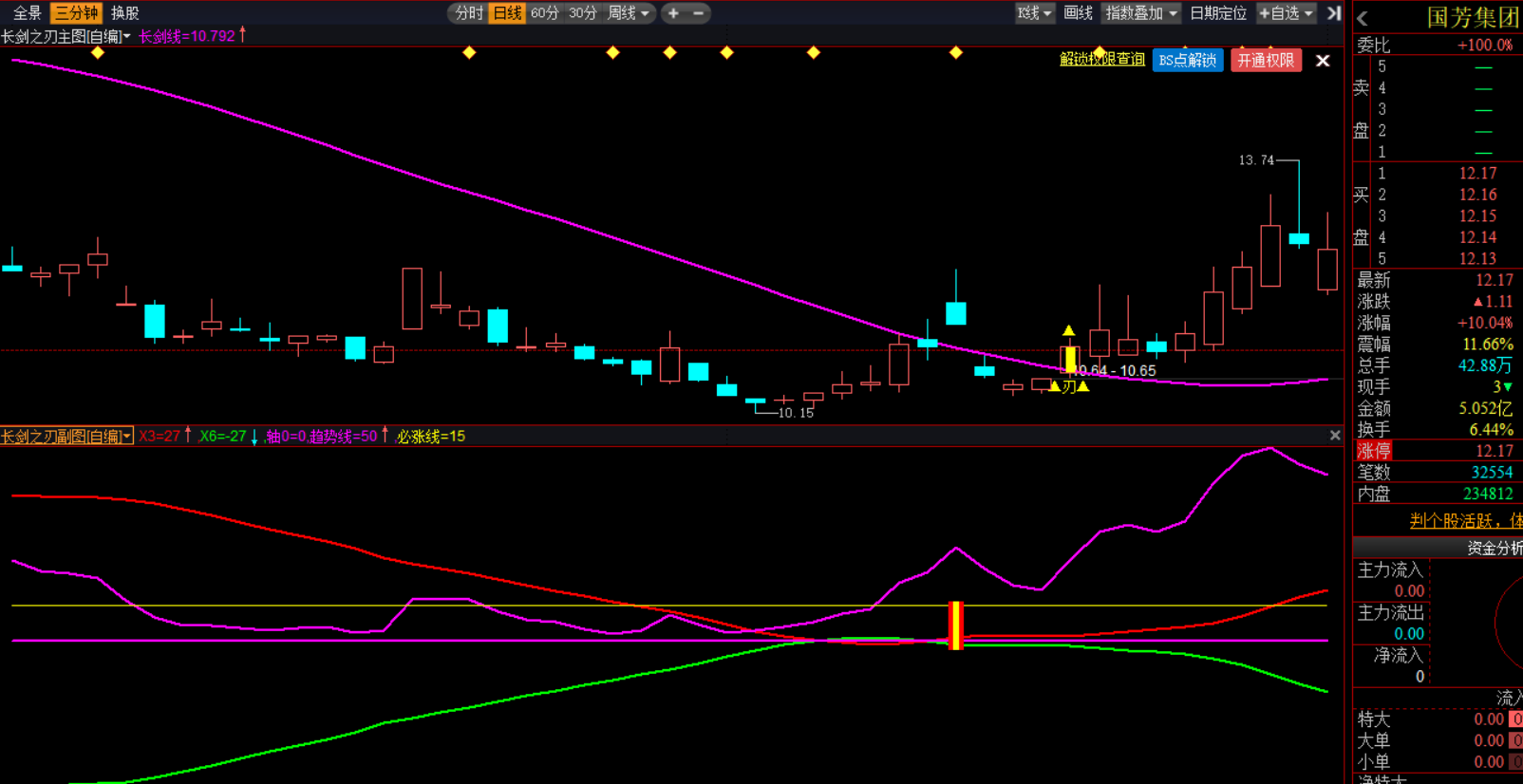
Task: Click the up arrow next to X3=27
Action: click(x=188, y=436)
